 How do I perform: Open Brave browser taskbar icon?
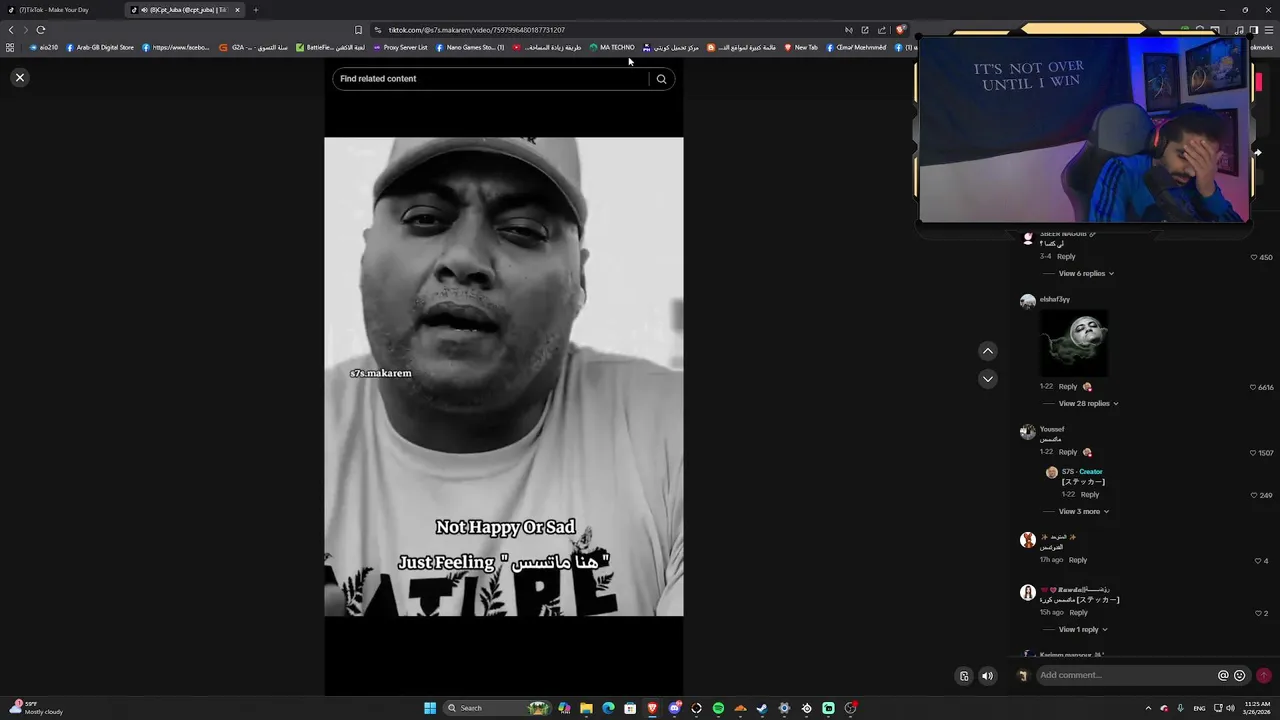652,708
